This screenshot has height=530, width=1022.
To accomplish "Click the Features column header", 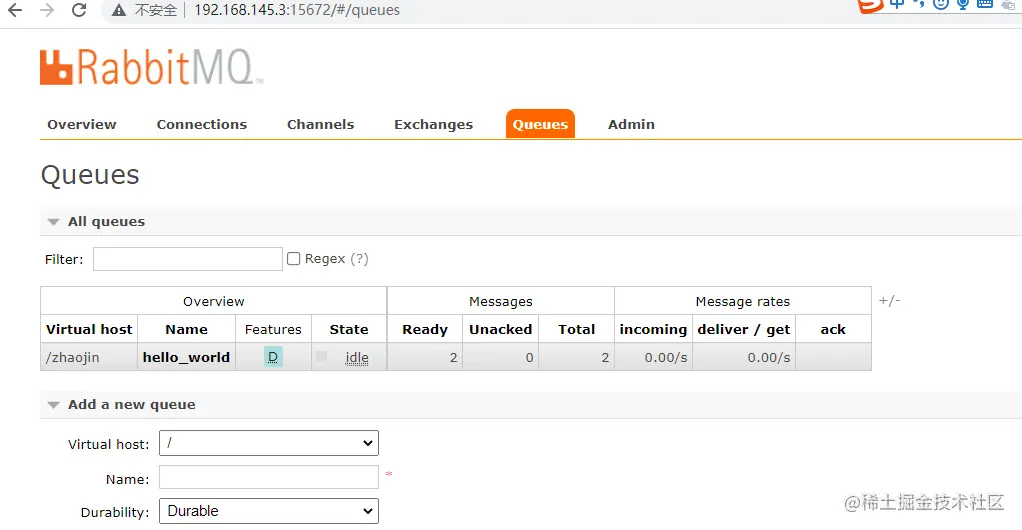I will (273, 329).
